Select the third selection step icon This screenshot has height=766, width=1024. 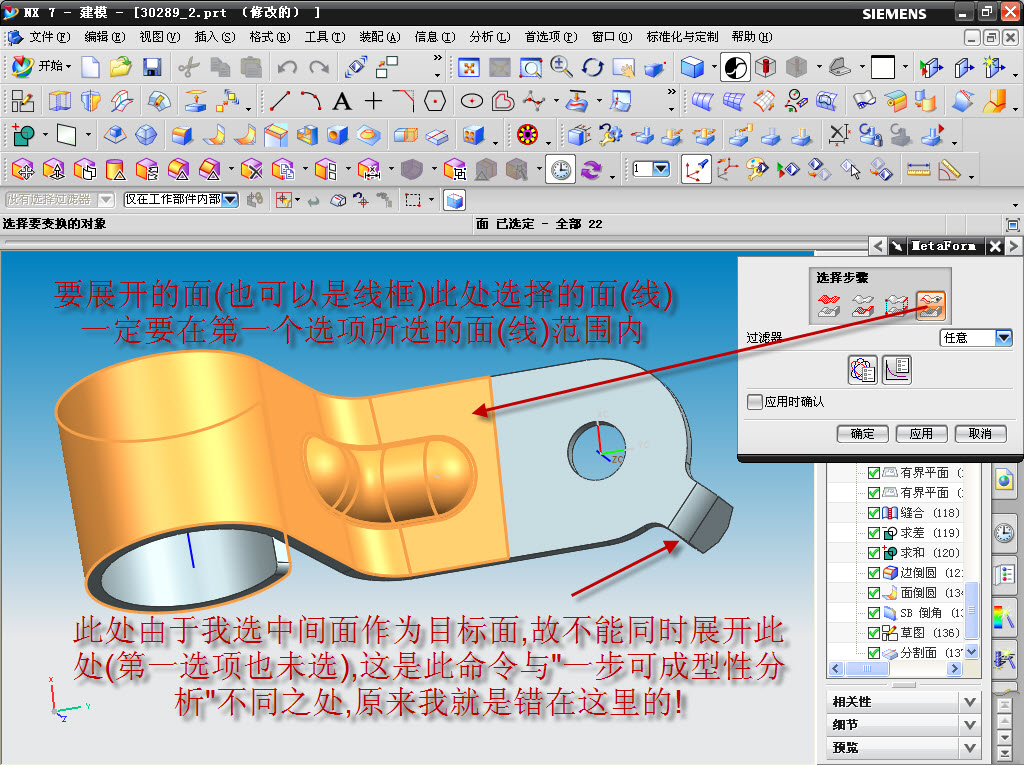tap(897, 305)
